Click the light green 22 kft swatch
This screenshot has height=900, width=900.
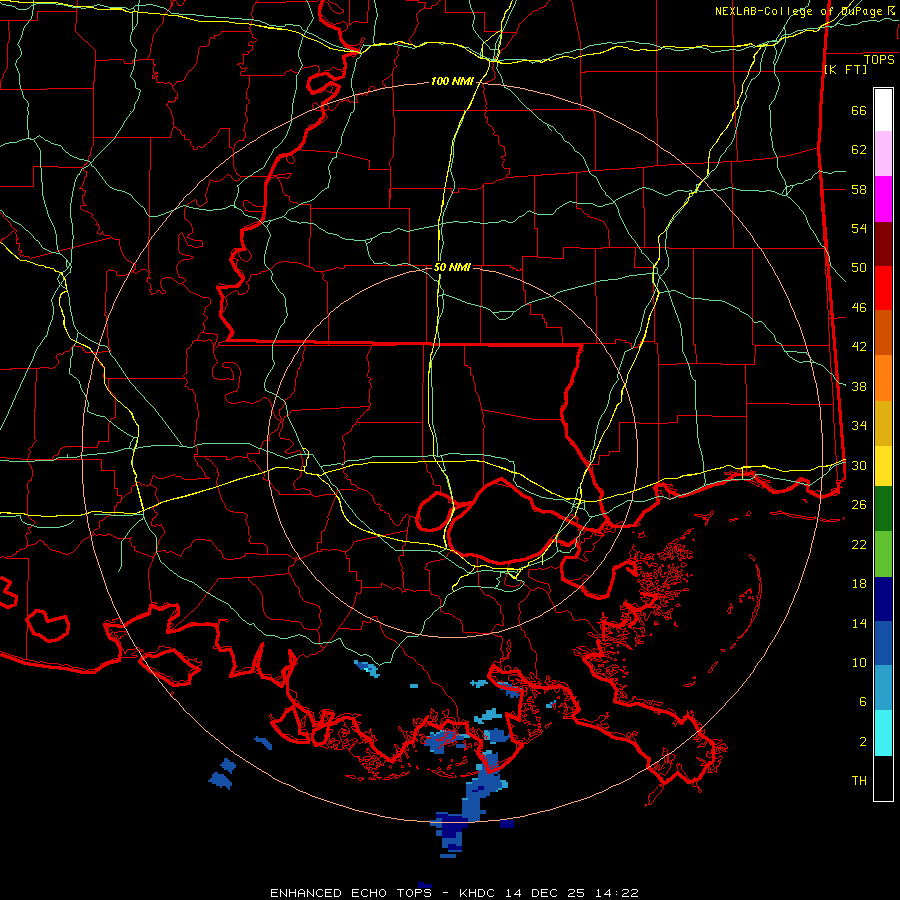[883, 554]
